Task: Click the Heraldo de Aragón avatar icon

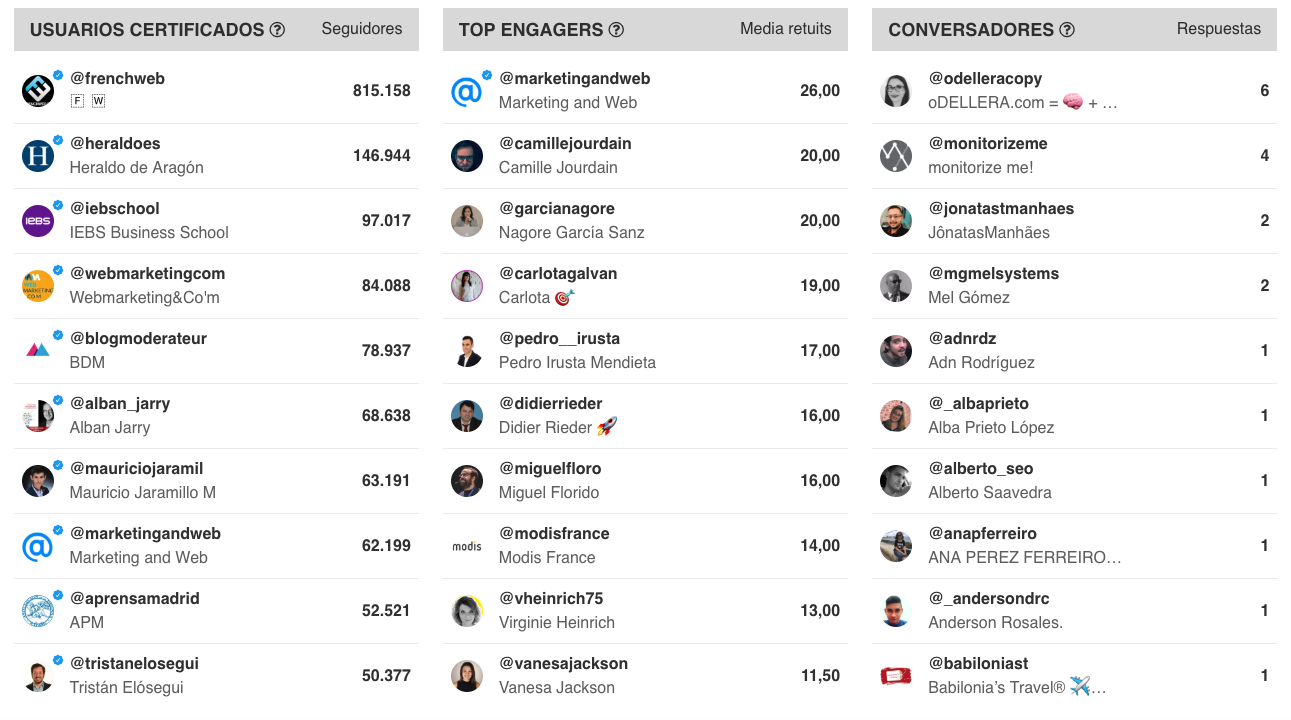Action: click(38, 156)
